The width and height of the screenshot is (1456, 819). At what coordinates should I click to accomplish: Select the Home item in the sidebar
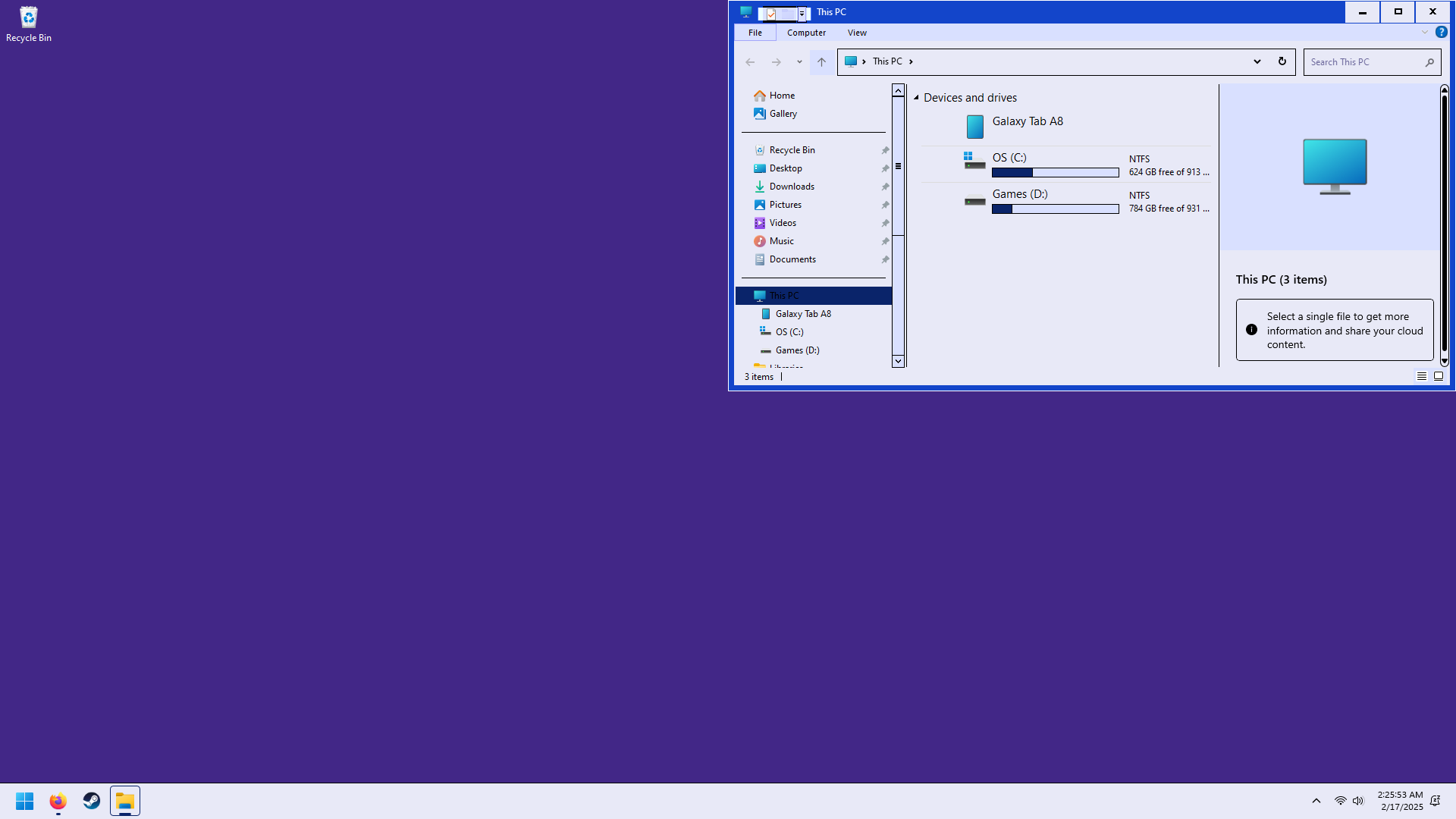pos(782,95)
